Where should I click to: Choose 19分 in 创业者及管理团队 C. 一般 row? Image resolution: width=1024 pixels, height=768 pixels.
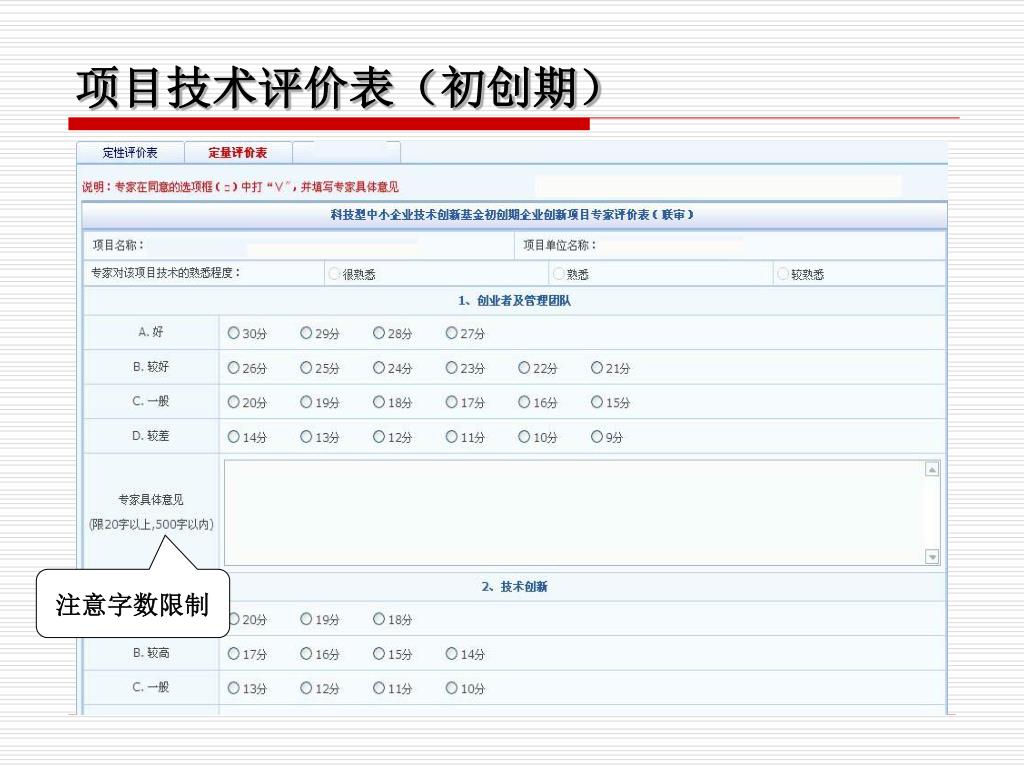click(x=306, y=402)
